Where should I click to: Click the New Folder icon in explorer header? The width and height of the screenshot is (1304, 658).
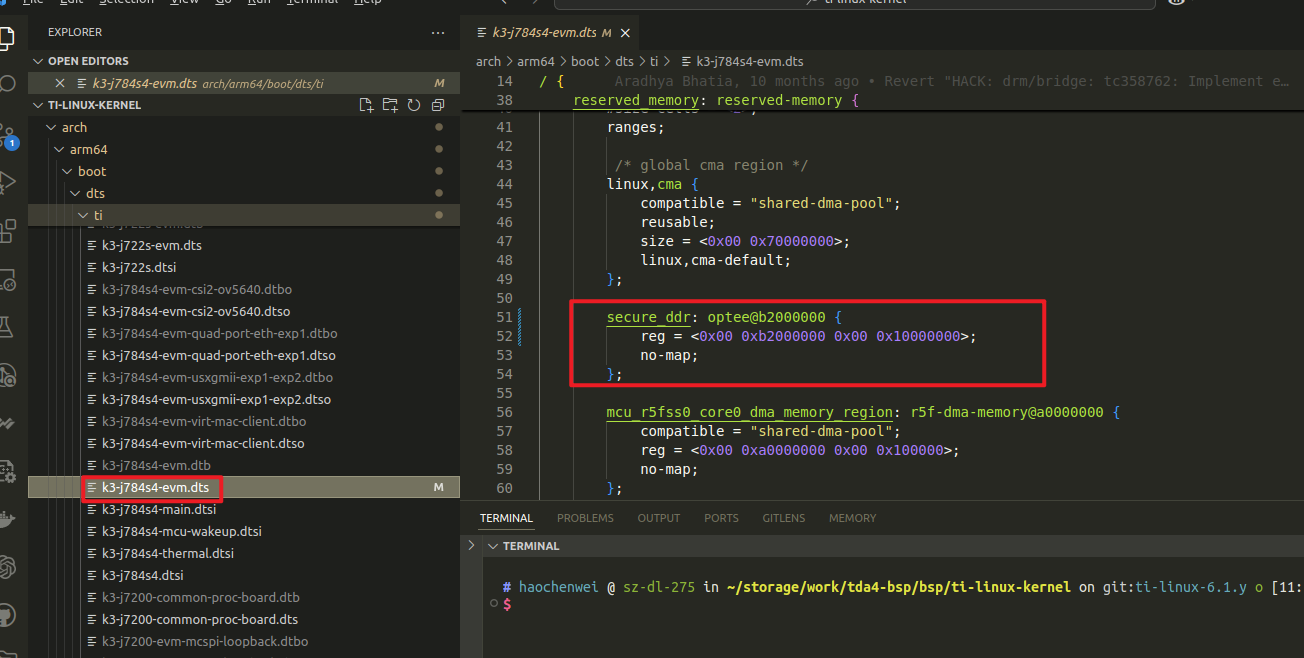tap(390, 105)
